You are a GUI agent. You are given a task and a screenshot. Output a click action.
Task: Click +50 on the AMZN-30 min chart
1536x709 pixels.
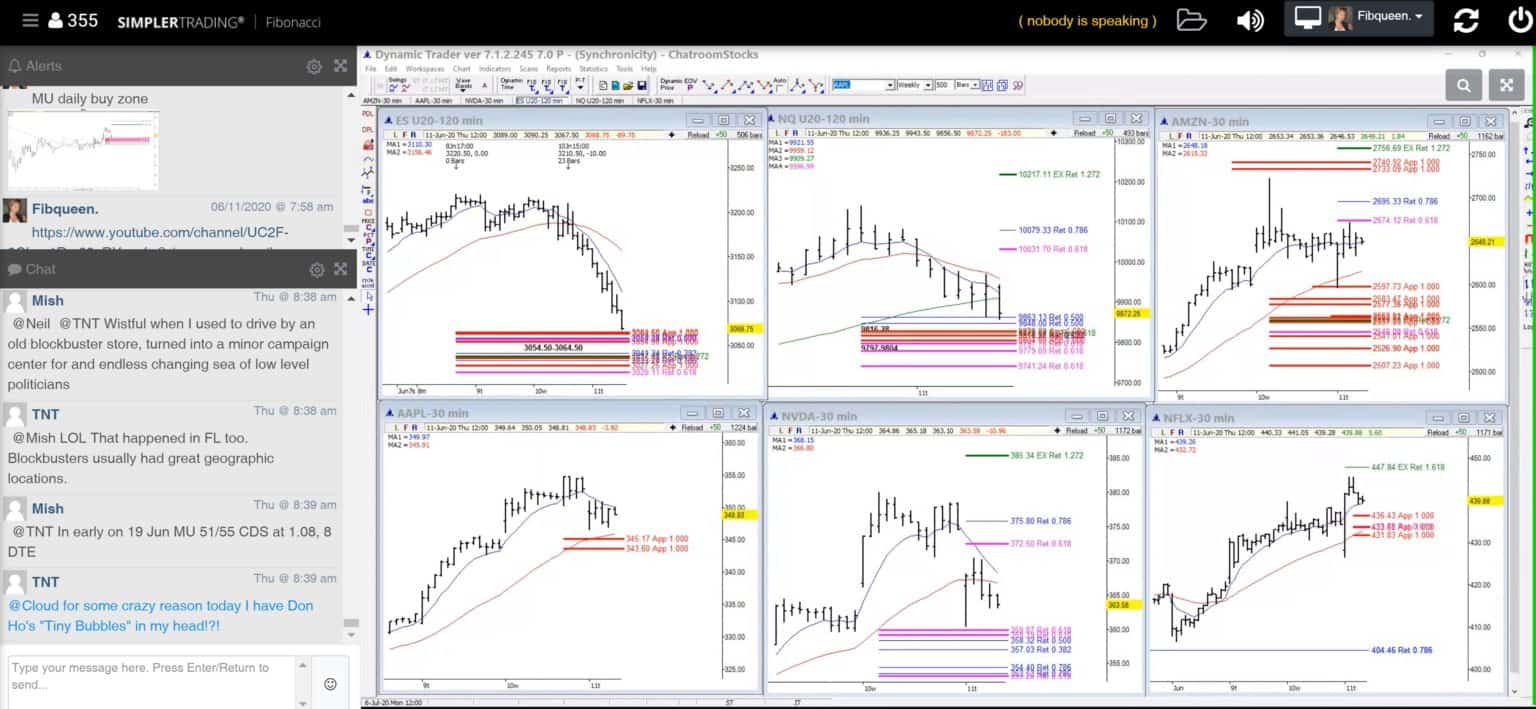(x=1462, y=135)
